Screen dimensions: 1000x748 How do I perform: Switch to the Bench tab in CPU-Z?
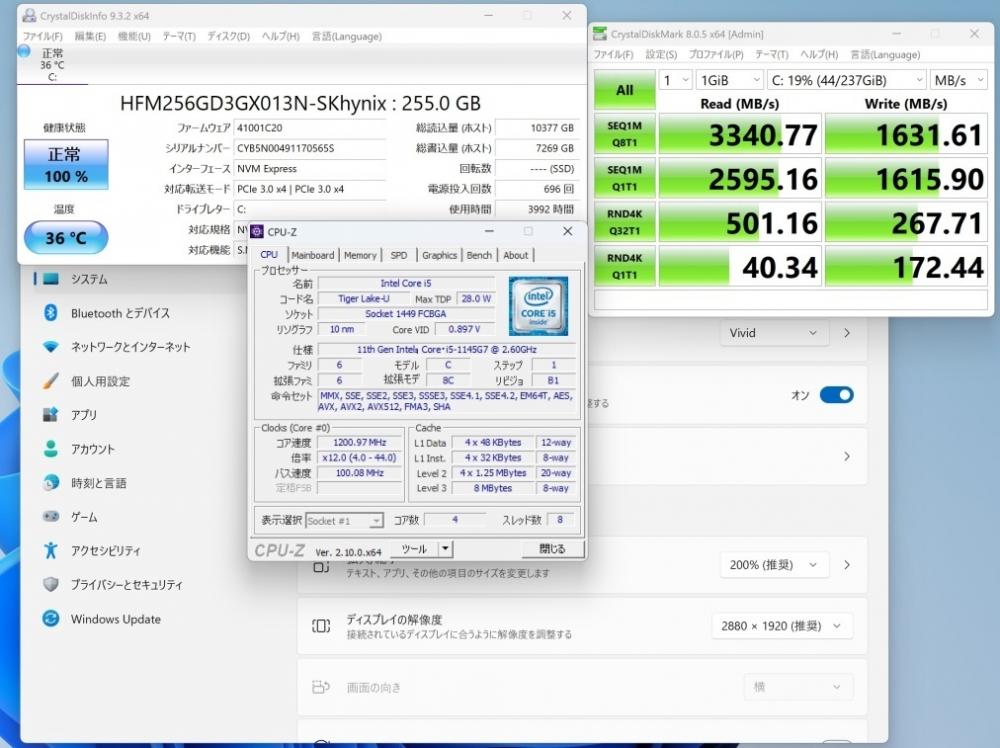[479, 255]
